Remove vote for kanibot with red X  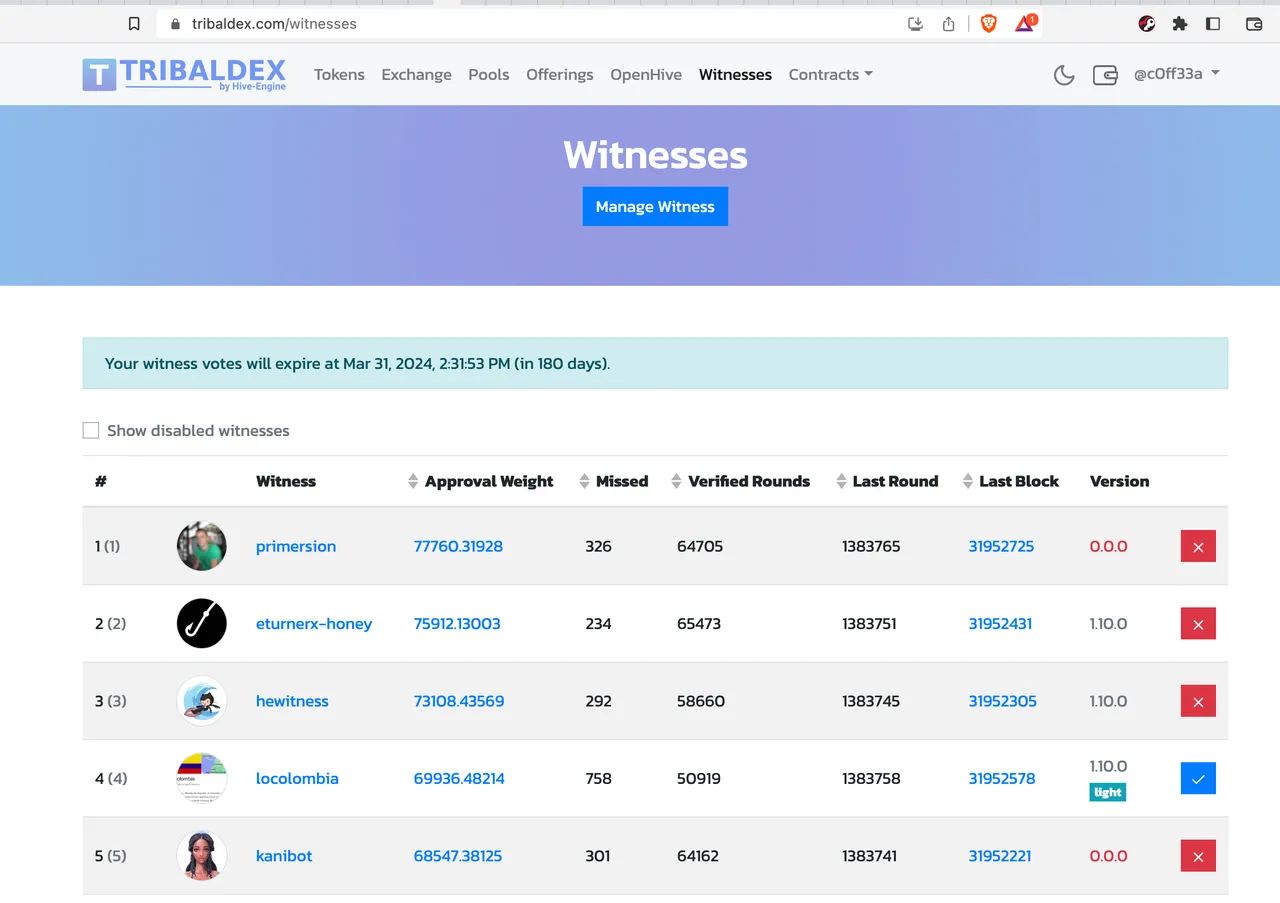[1198, 856]
